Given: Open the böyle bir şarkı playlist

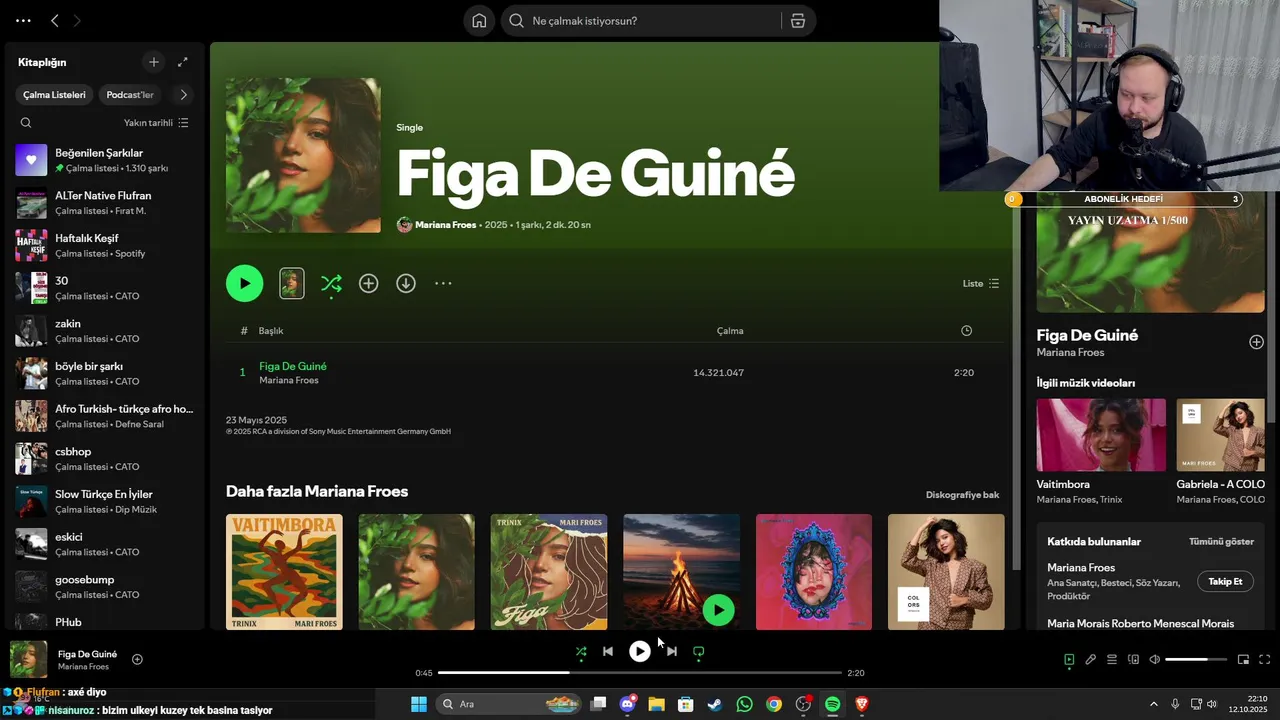Looking at the screenshot, I should 105,373.
